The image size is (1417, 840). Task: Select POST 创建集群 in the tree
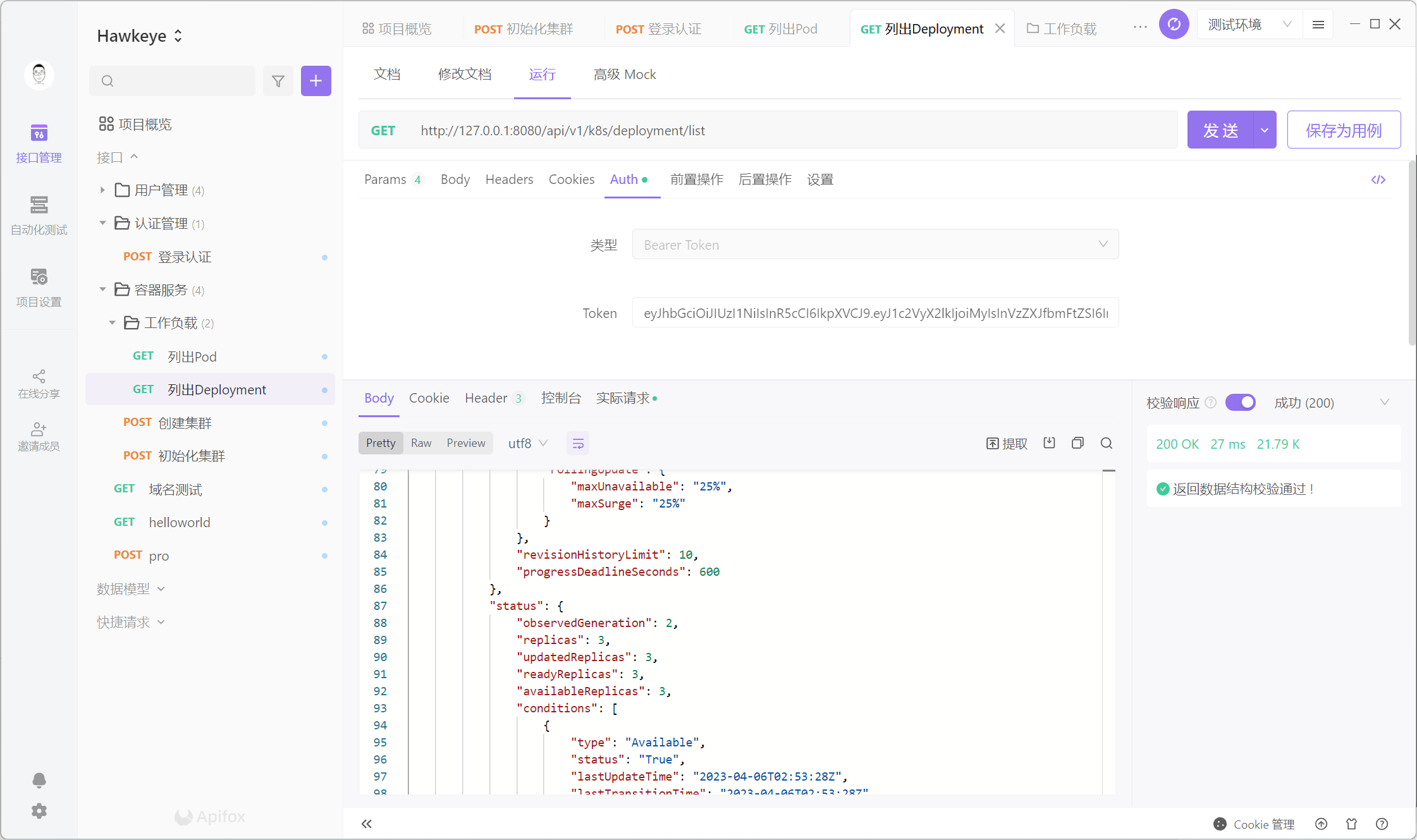210,423
